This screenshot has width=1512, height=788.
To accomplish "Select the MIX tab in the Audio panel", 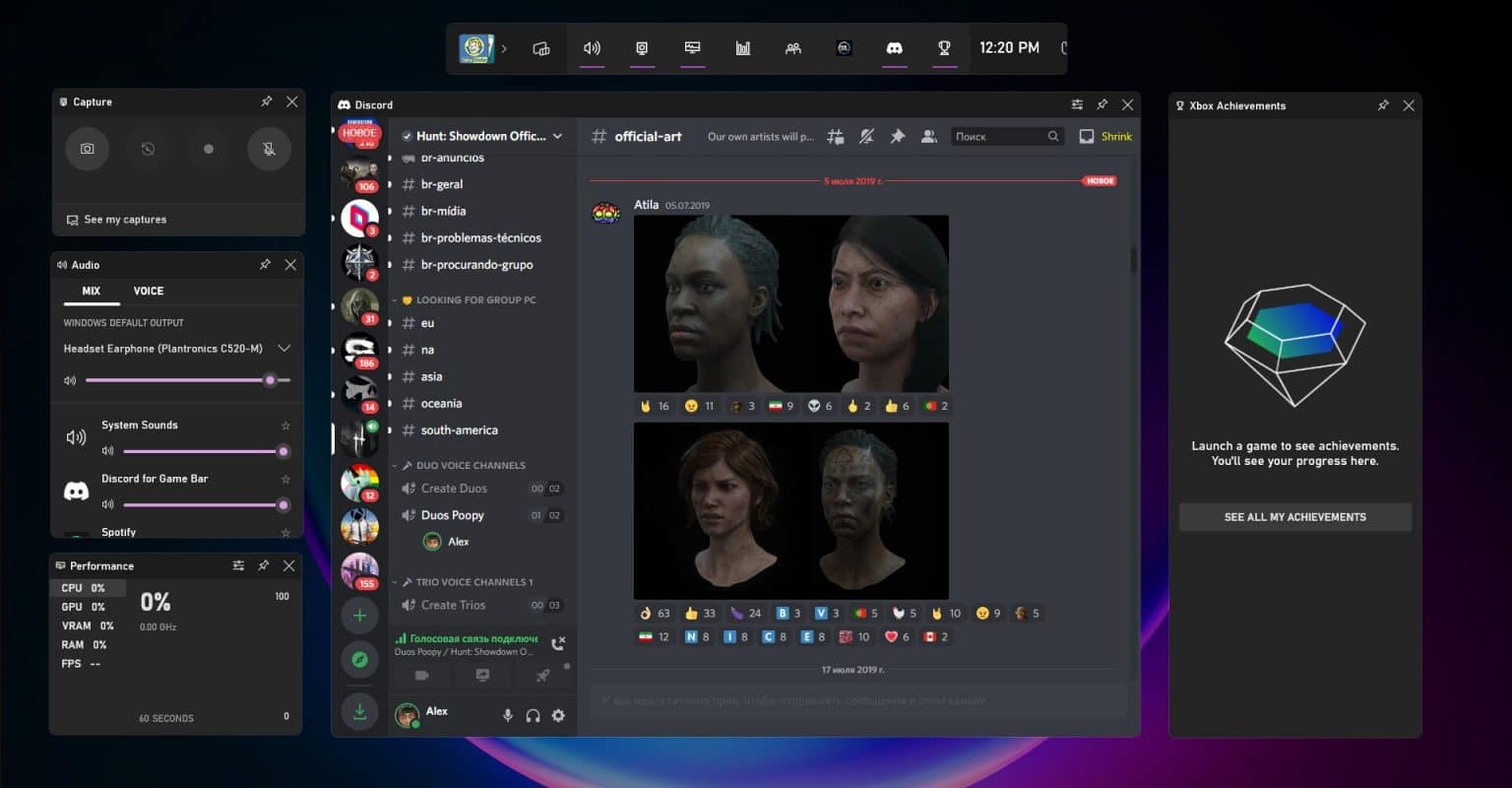I will pos(90,291).
